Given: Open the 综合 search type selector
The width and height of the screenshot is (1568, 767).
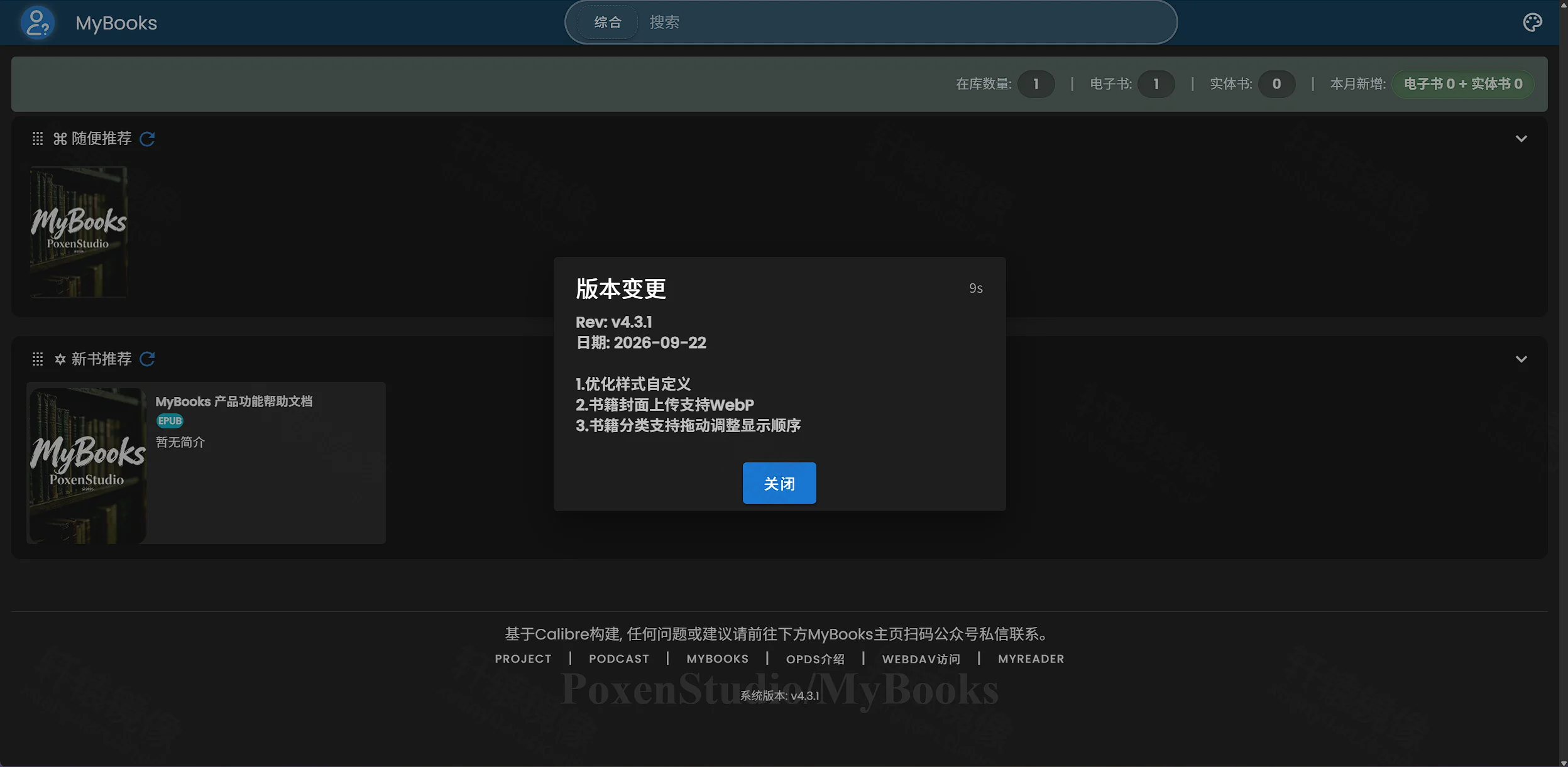Looking at the screenshot, I should coord(608,23).
